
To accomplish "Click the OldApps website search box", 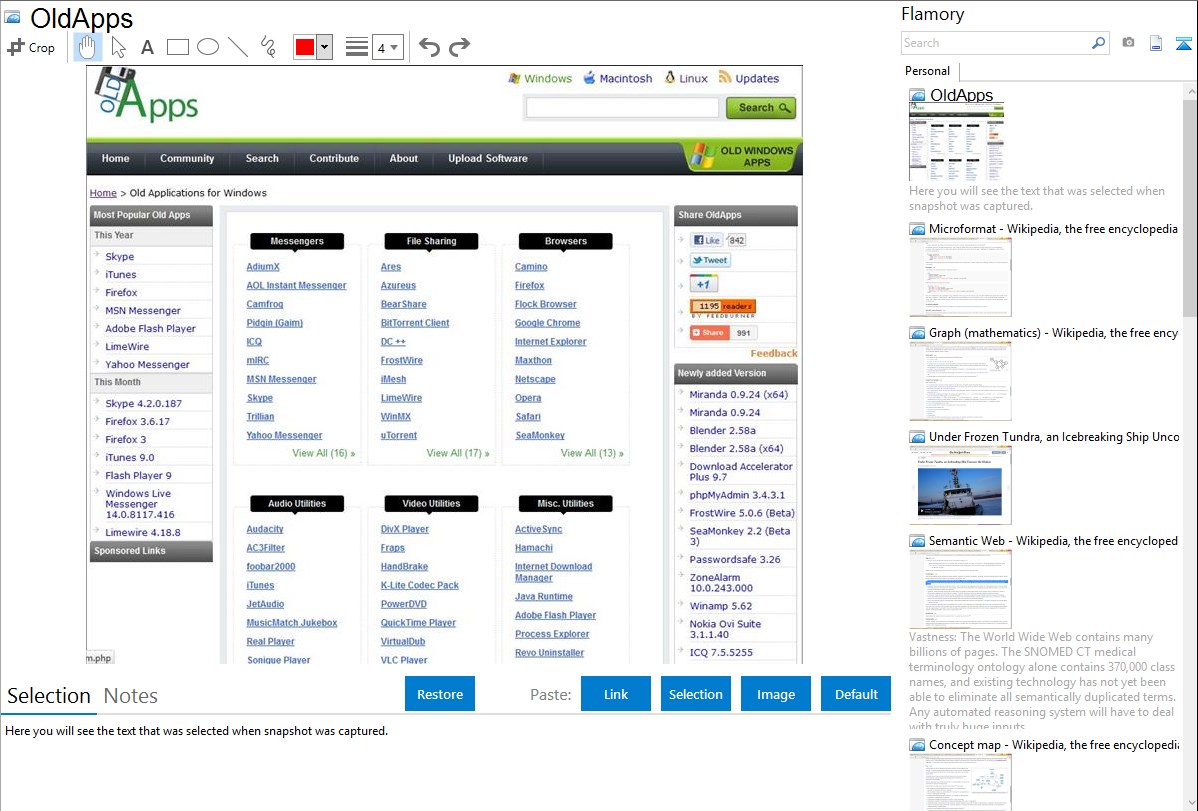I will coord(622,108).
